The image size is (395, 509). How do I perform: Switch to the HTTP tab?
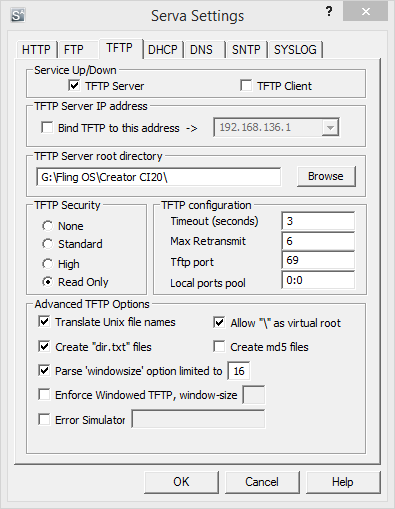click(36, 50)
